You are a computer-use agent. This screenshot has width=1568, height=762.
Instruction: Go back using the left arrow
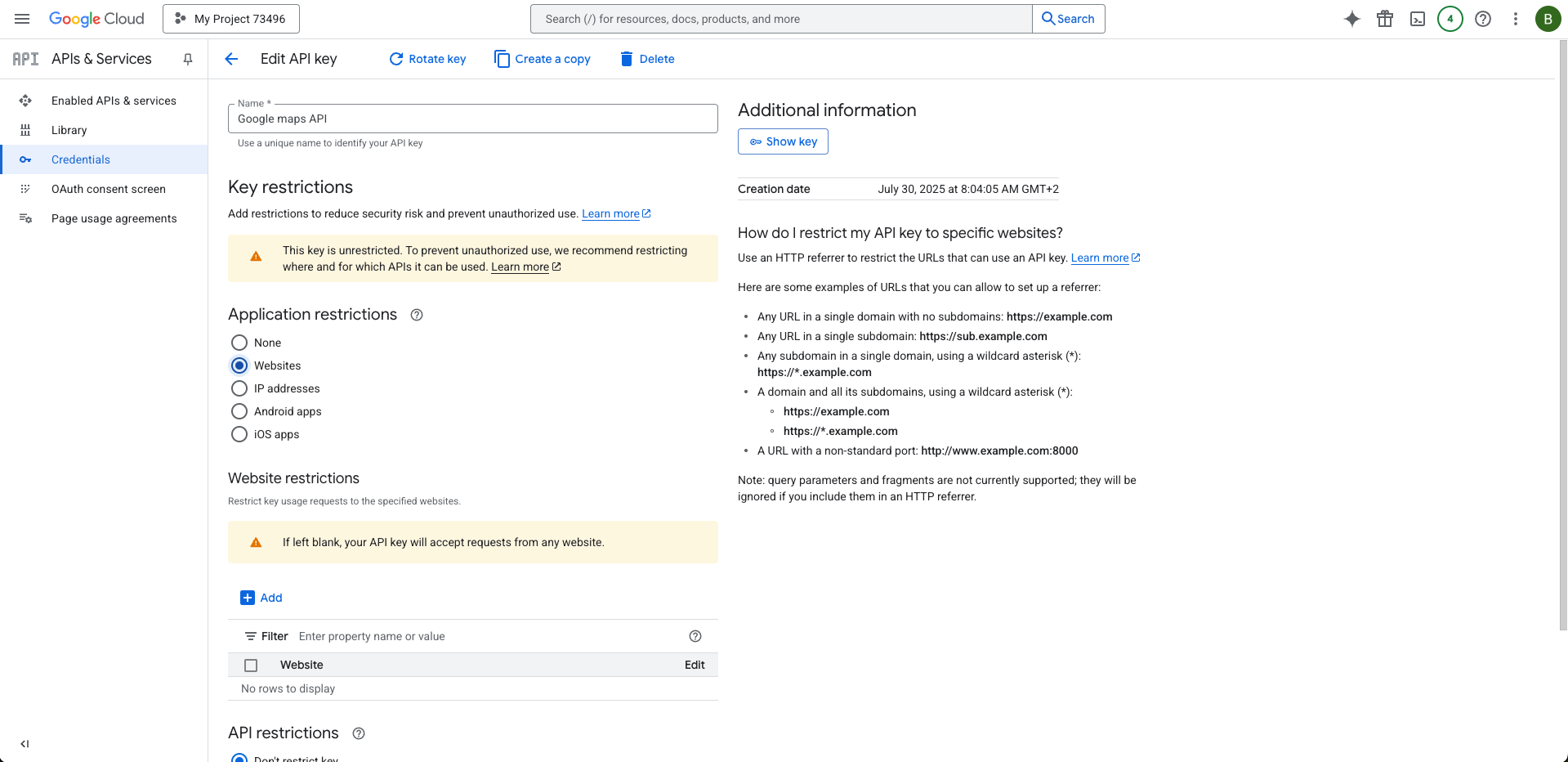(x=231, y=59)
